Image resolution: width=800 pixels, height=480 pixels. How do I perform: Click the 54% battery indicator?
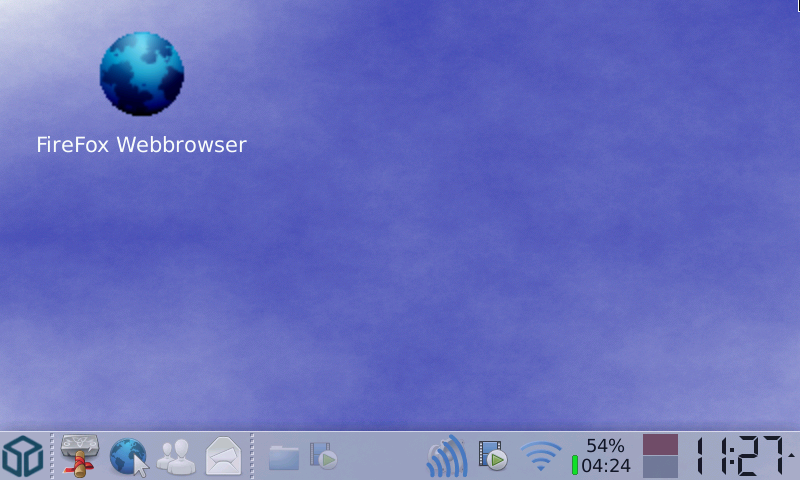[x=605, y=446]
